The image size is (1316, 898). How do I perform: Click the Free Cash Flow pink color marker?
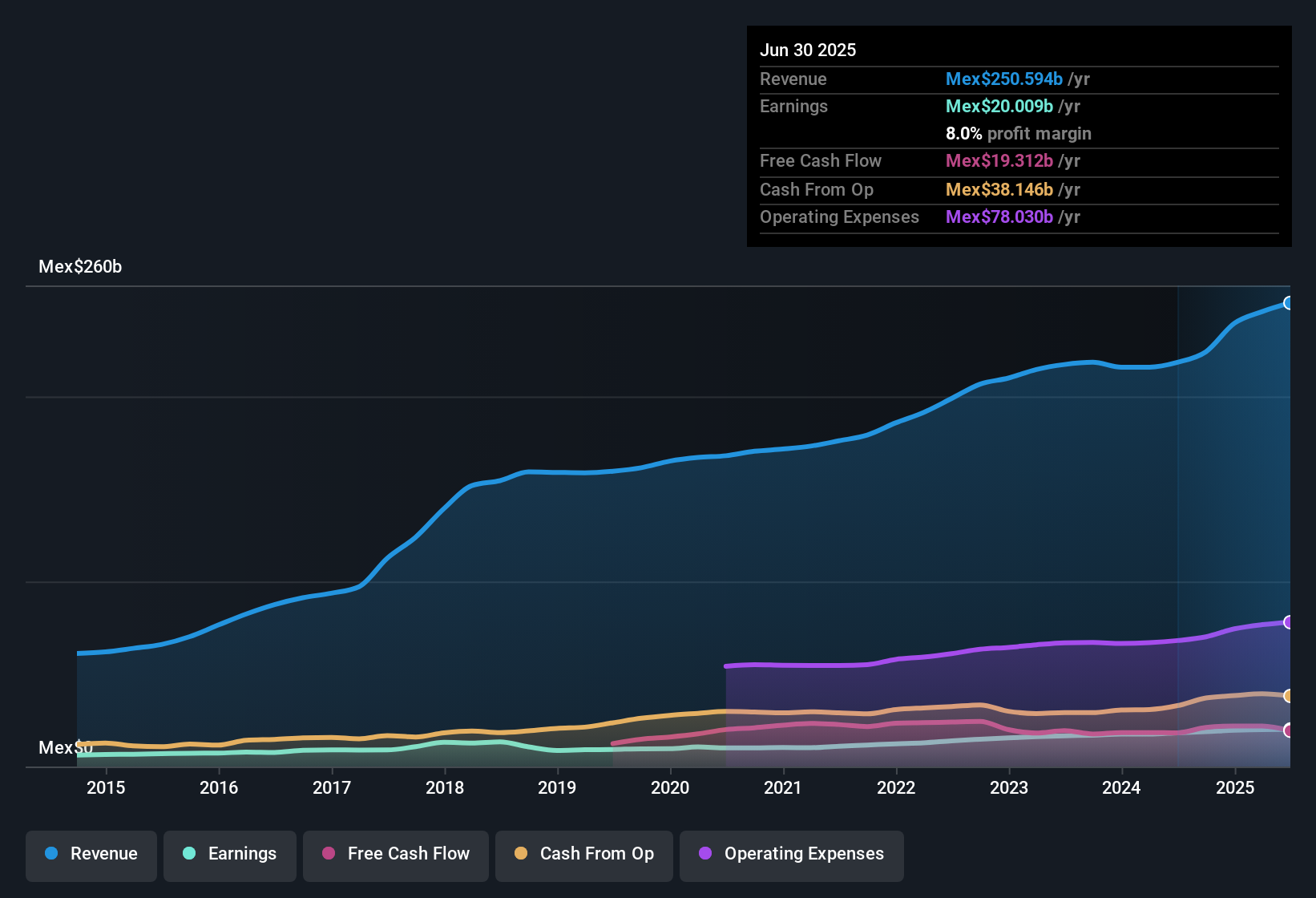tap(328, 854)
